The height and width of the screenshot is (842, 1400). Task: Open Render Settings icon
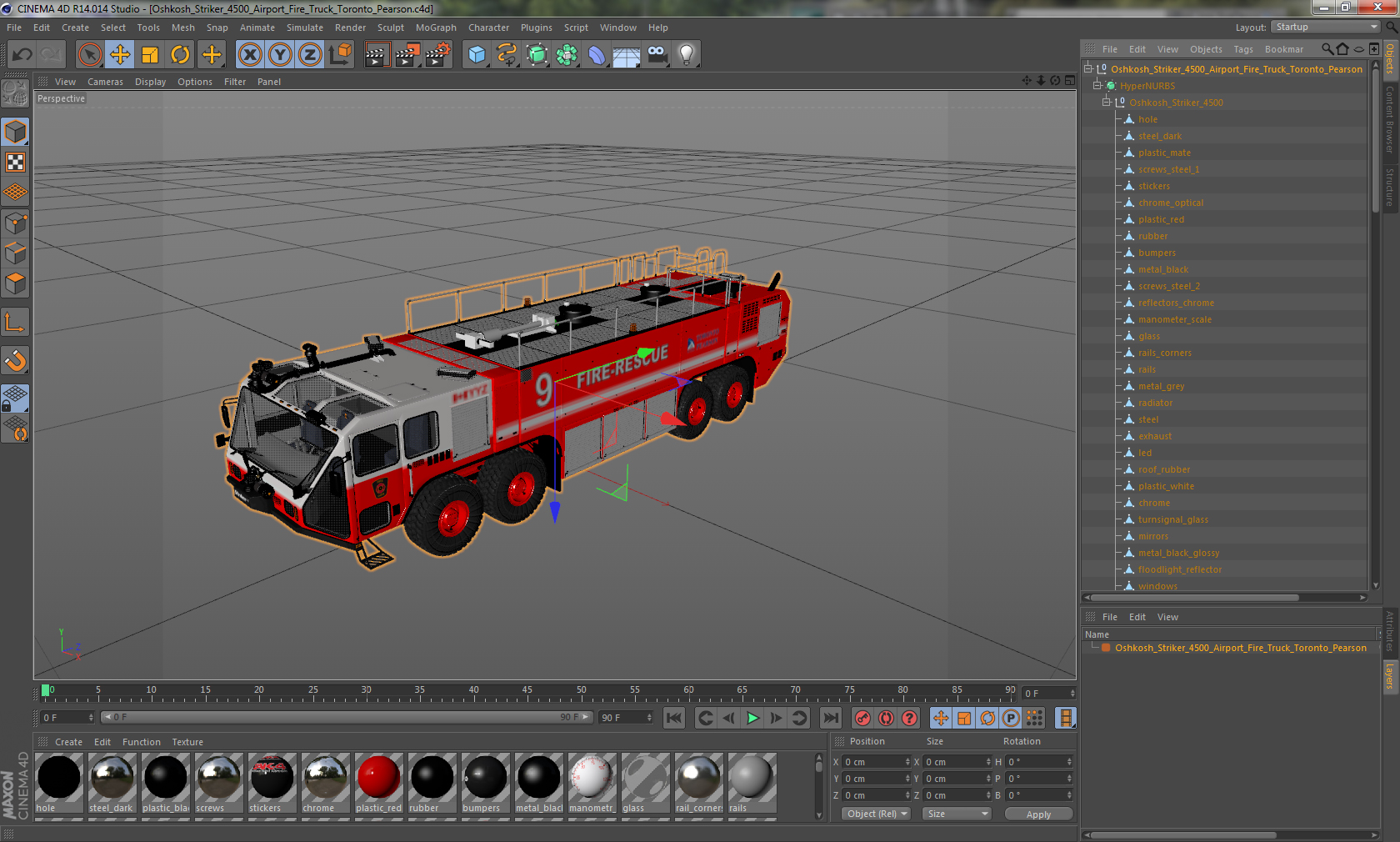437,55
